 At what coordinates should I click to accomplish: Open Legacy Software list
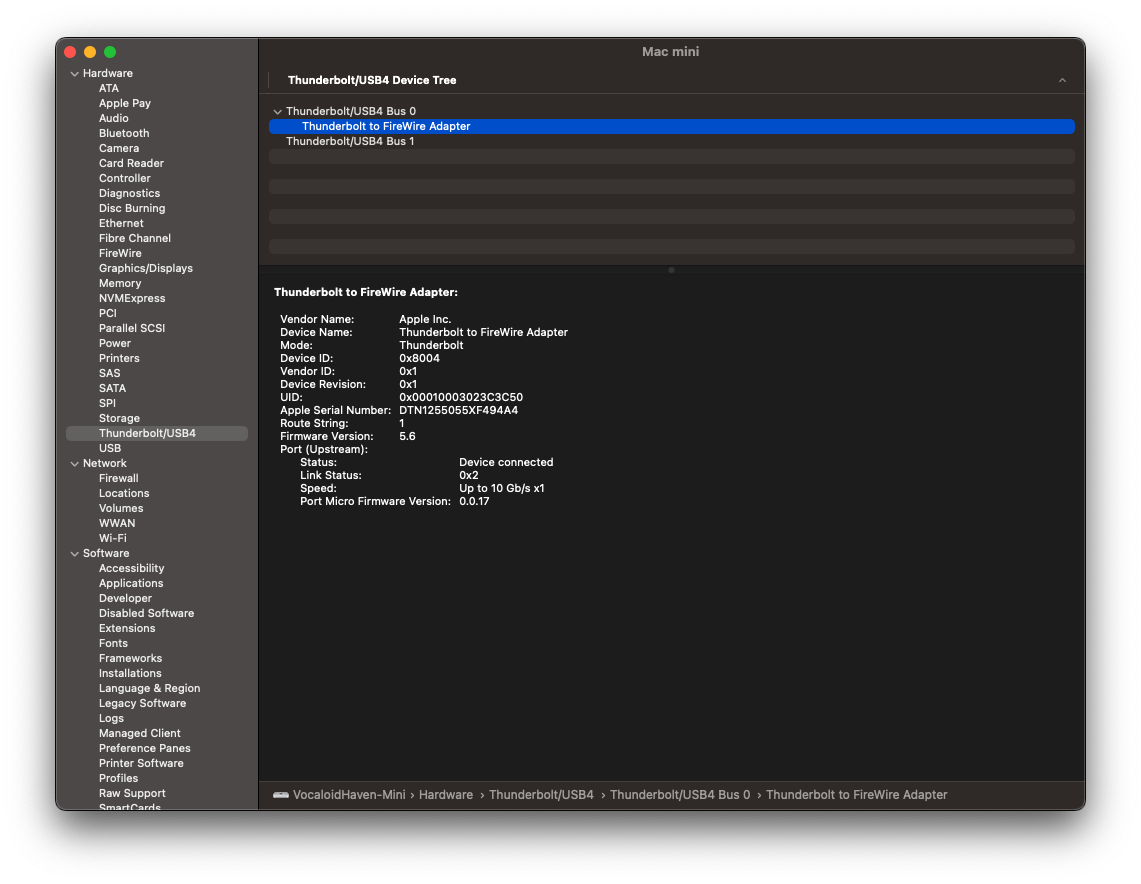[143, 704]
